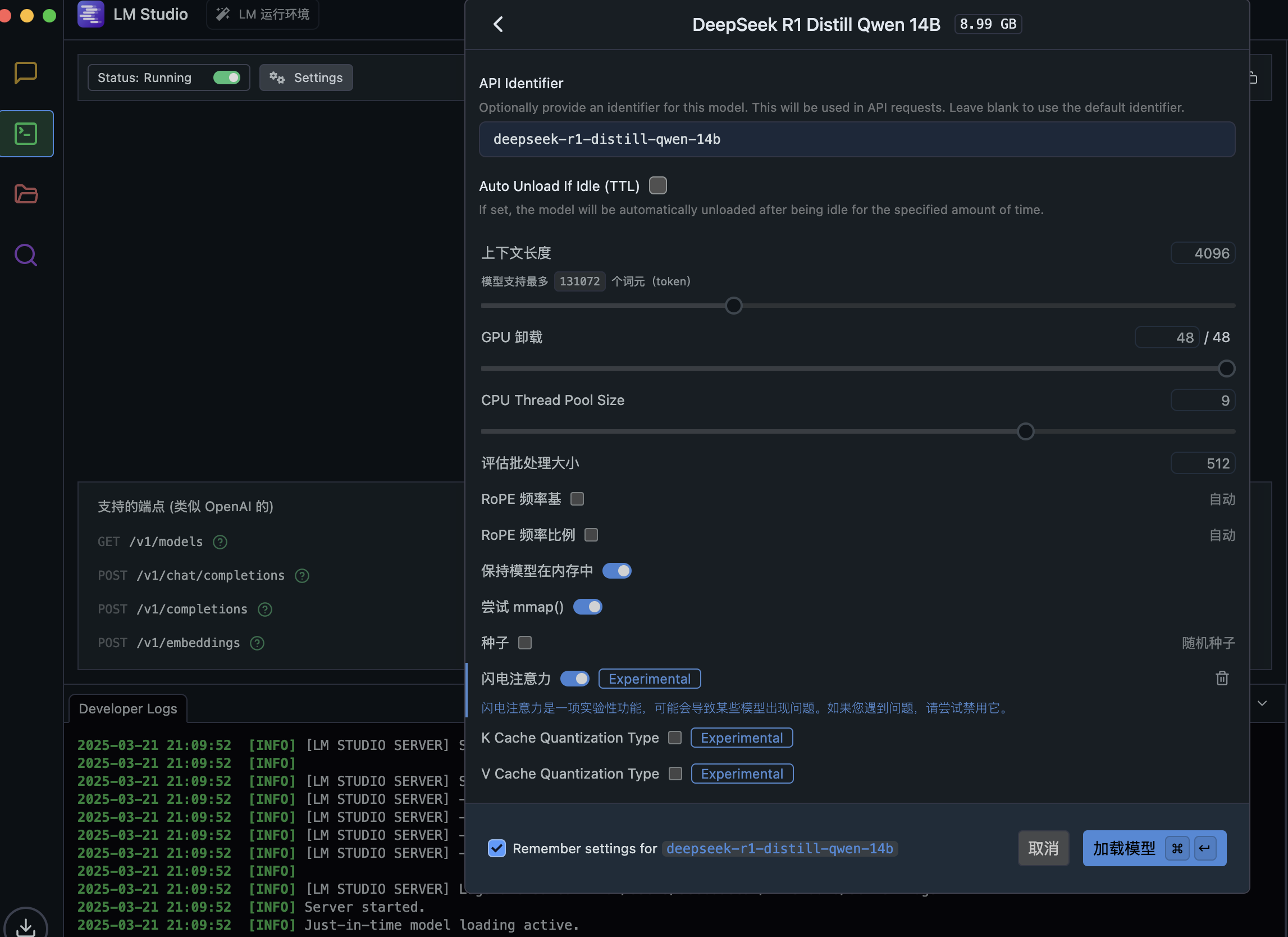The width and height of the screenshot is (1288, 937).
Task: Uncheck Remember settings checkbox
Action: (497, 848)
